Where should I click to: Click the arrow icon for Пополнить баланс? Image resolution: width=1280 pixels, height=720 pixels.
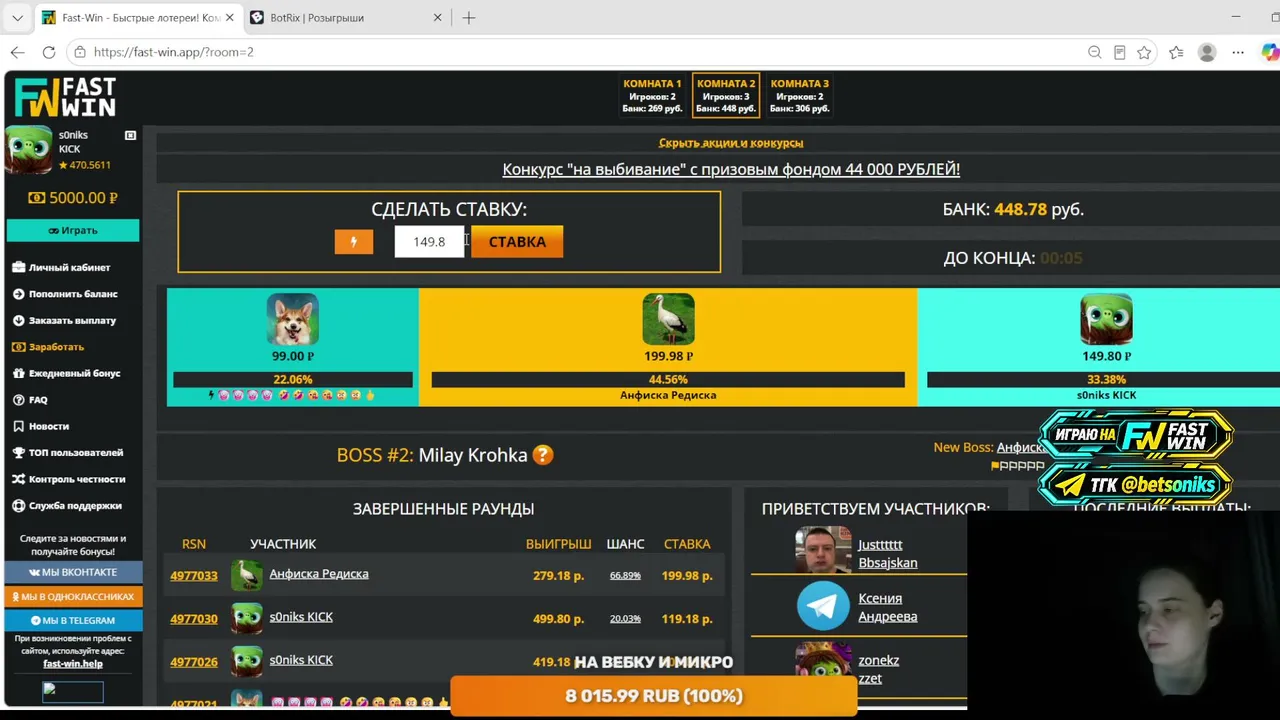[19, 294]
